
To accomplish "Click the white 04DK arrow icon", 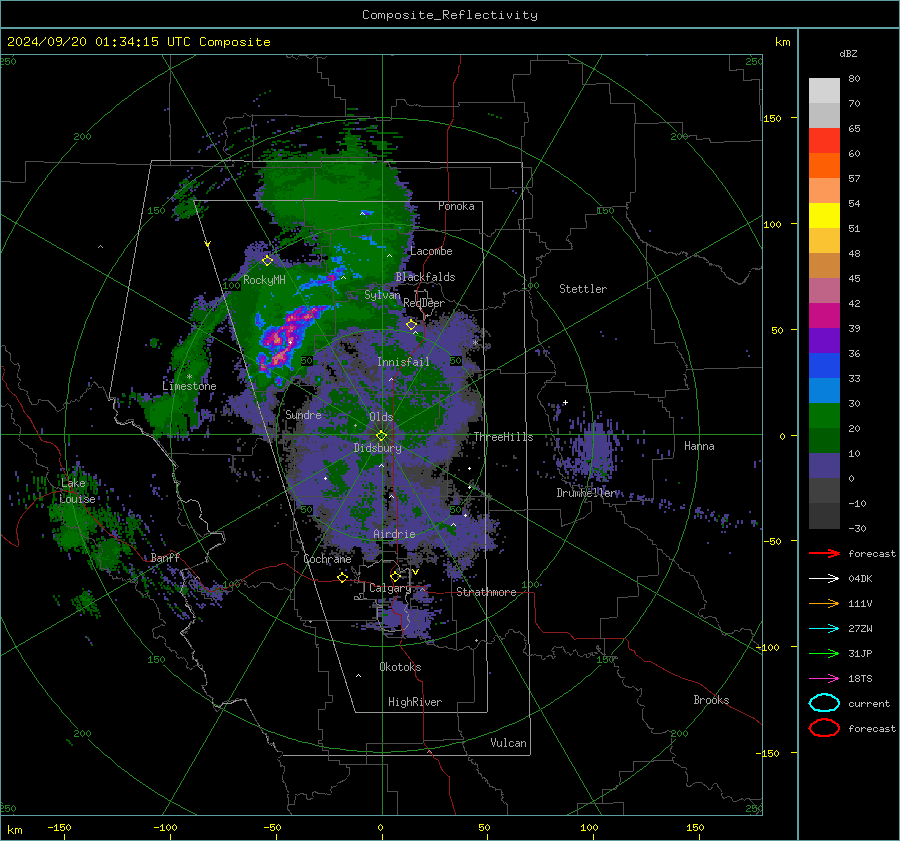I will 824,578.
